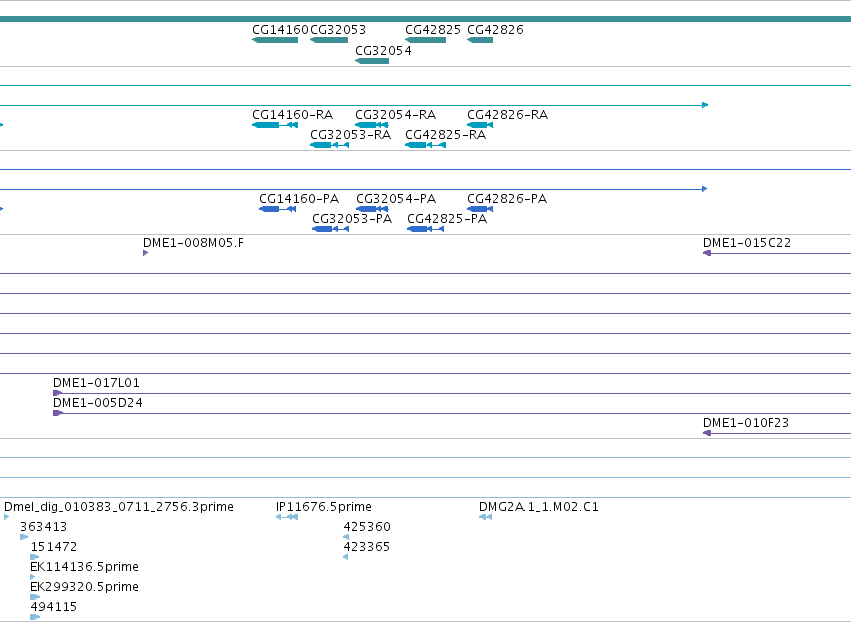Select the DME1-015C22 feature arrowhead
Image resolution: width=851 pixels, height=622 pixels.
click(707, 253)
